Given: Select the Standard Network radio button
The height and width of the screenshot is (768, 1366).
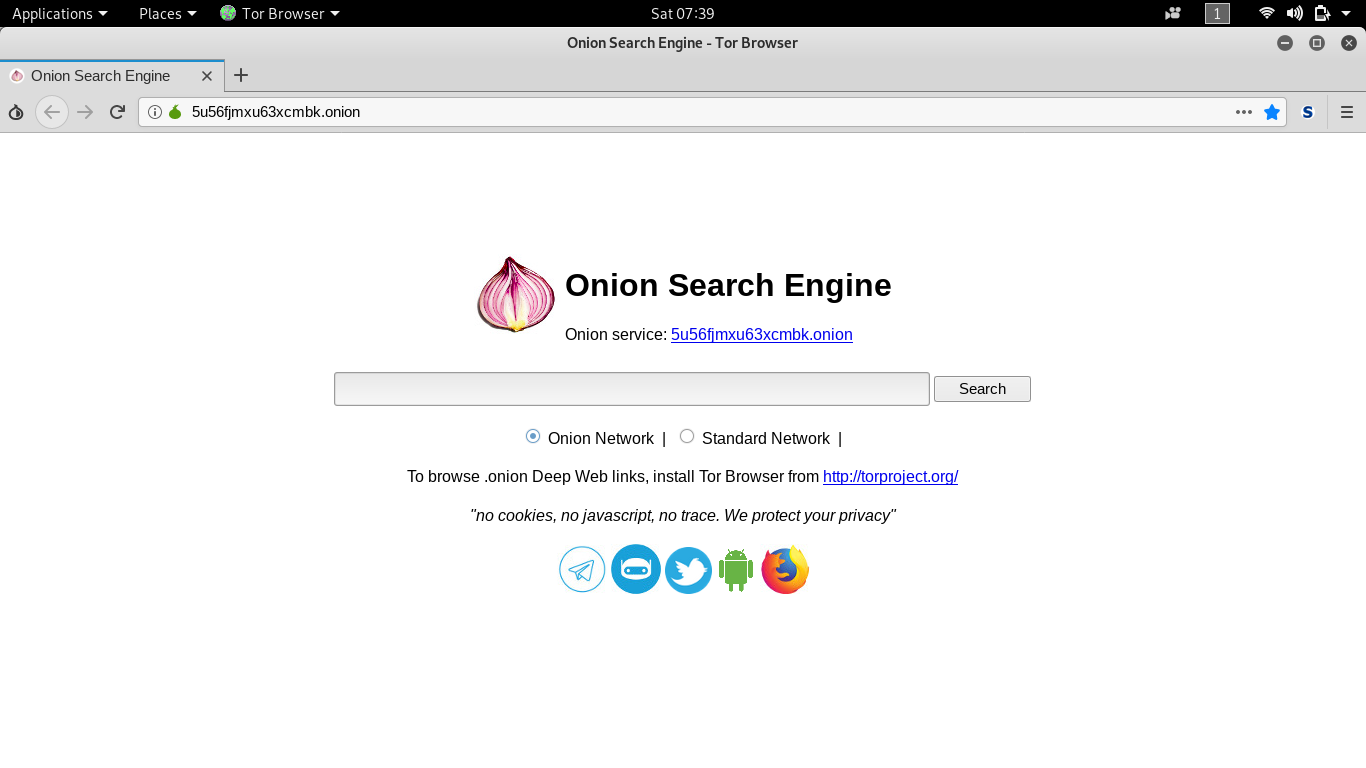Looking at the screenshot, I should coord(687,436).
